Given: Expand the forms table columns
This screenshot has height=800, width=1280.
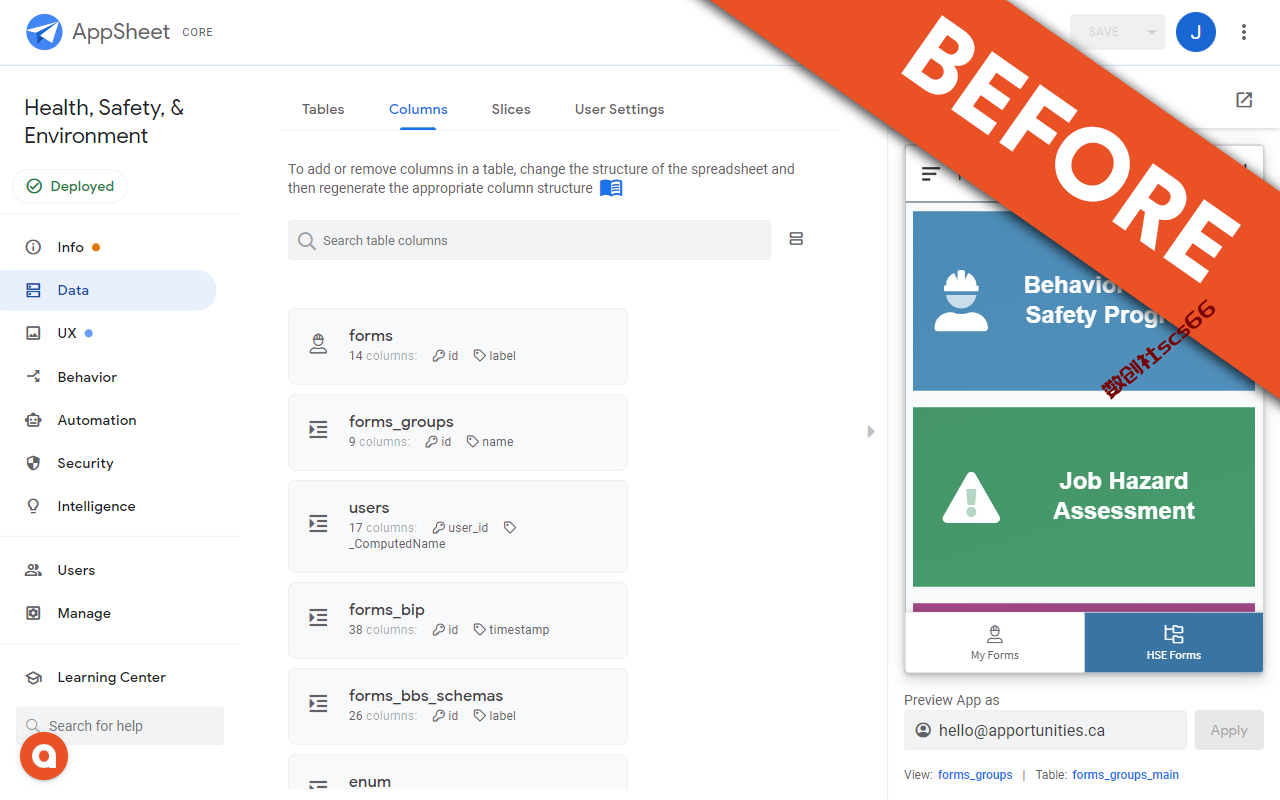Looking at the screenshot, I should point(458,346).
